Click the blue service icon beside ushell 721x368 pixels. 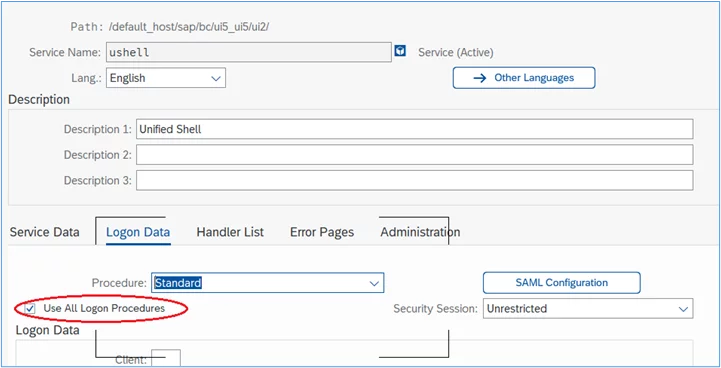pyautogui.click(x=400, y=51)
